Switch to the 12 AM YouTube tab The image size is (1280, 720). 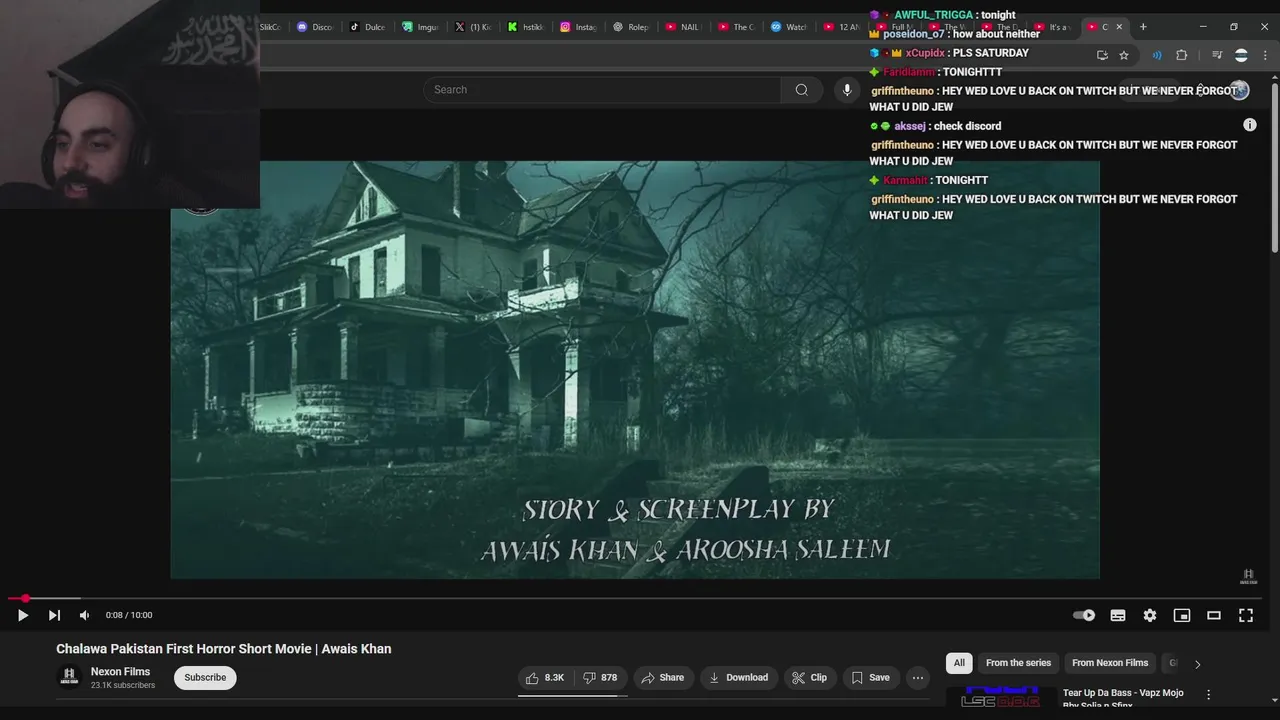point(844,27)
